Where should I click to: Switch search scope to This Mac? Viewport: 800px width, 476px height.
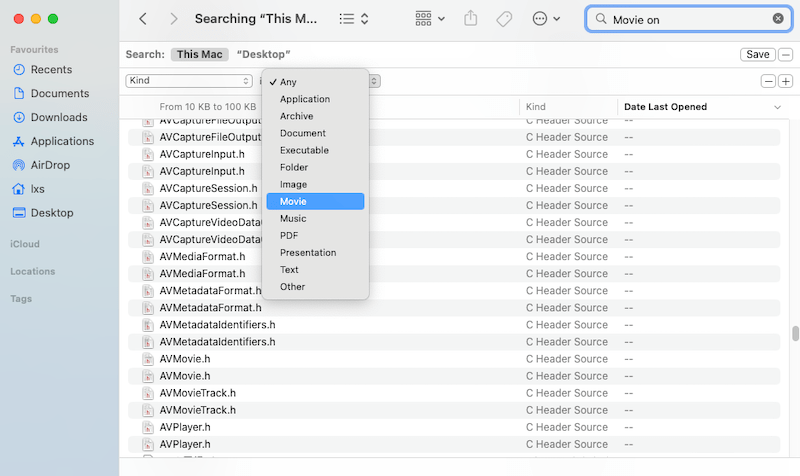point(199,54)
